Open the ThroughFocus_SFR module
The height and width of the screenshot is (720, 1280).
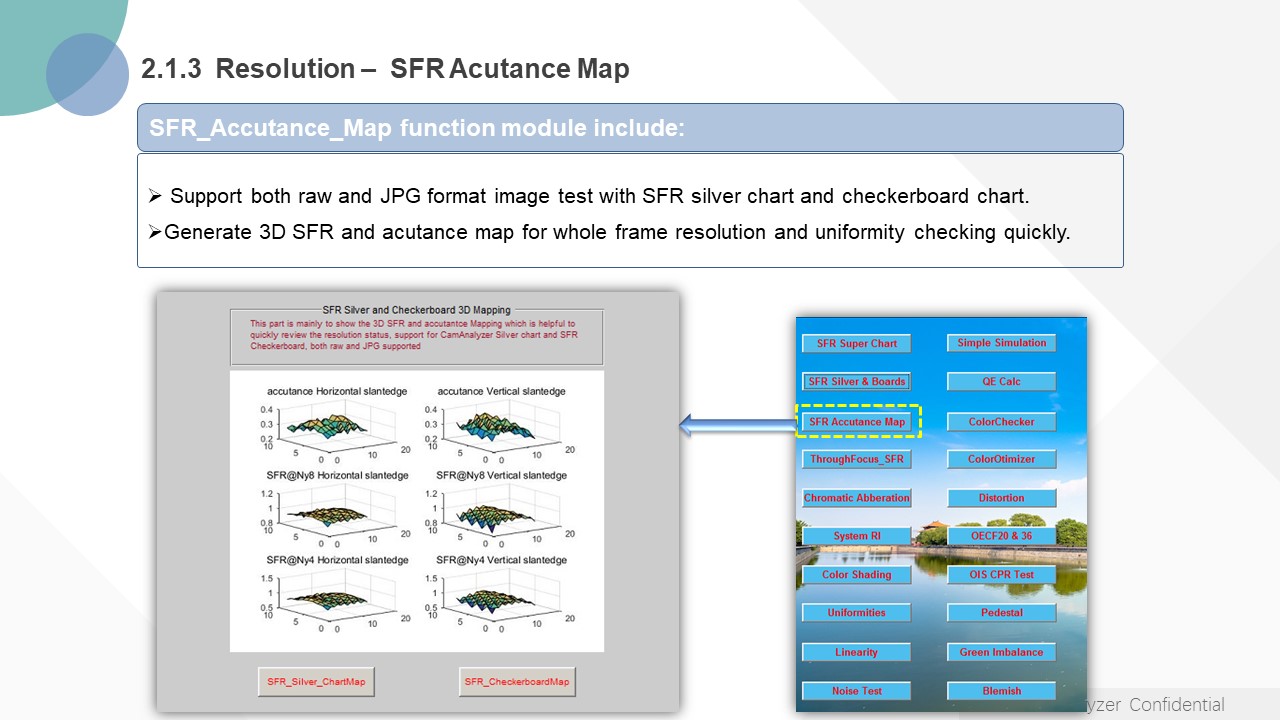(x=857, y=459)
